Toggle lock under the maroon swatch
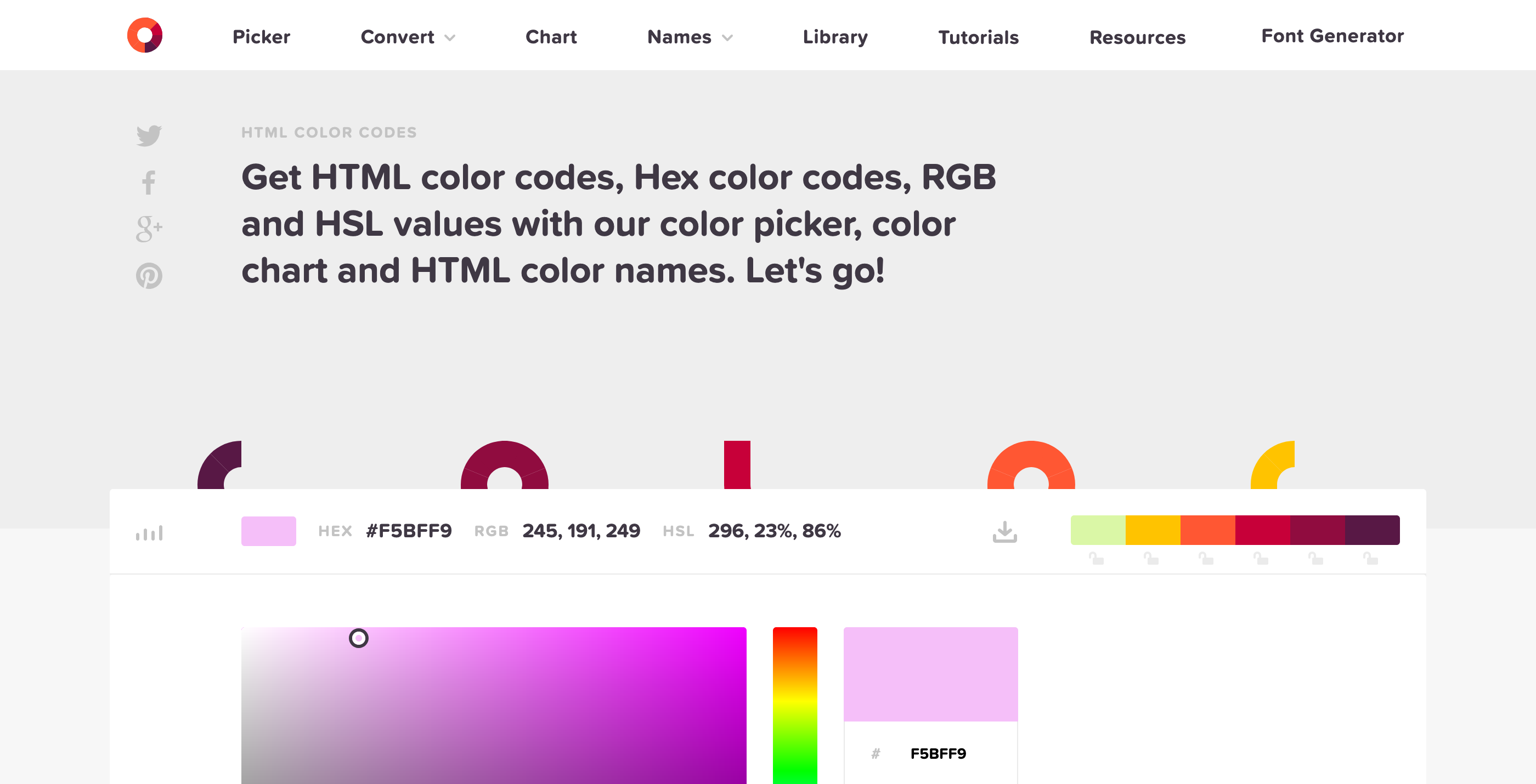 pyautogui.click(x=1316, y=558)
